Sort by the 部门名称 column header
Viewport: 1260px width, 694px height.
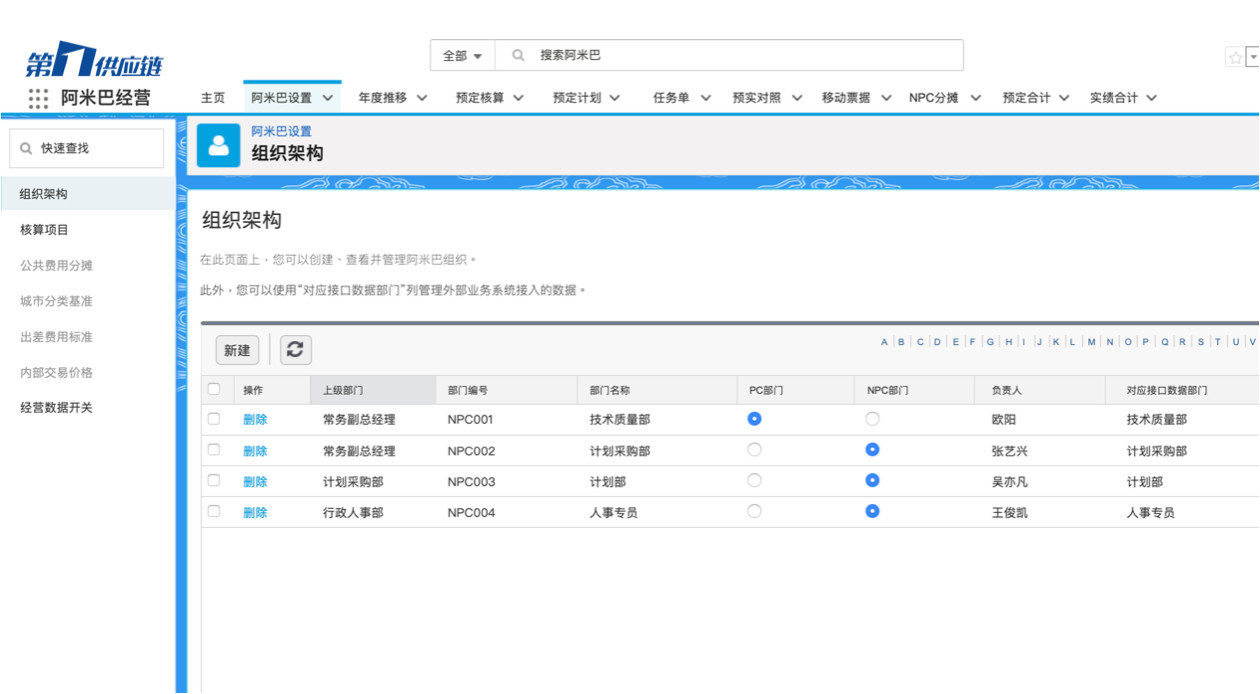point(657,390)
